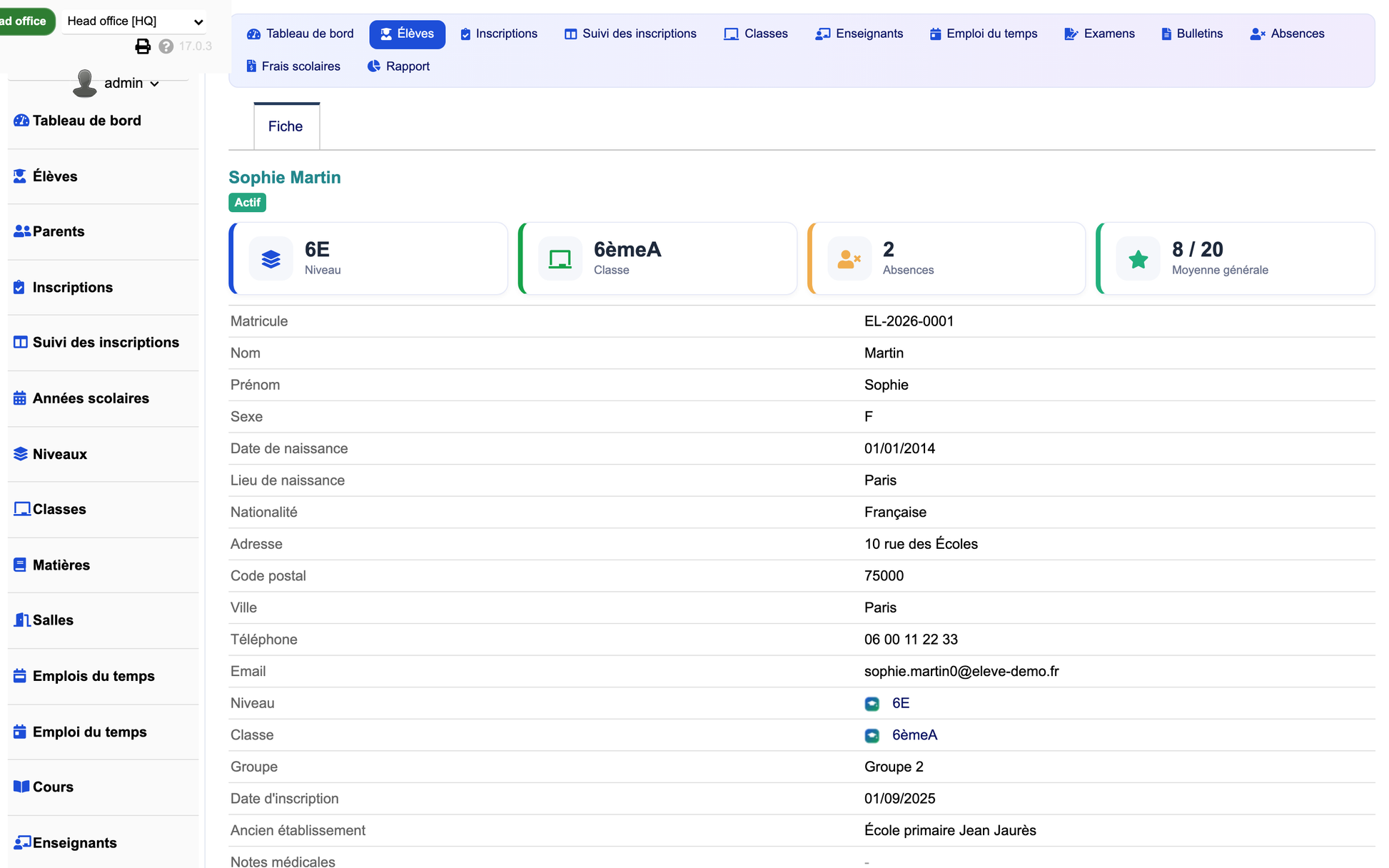Open Matières label in the sidebar
1389x868 pixels.
pos(61,565)
